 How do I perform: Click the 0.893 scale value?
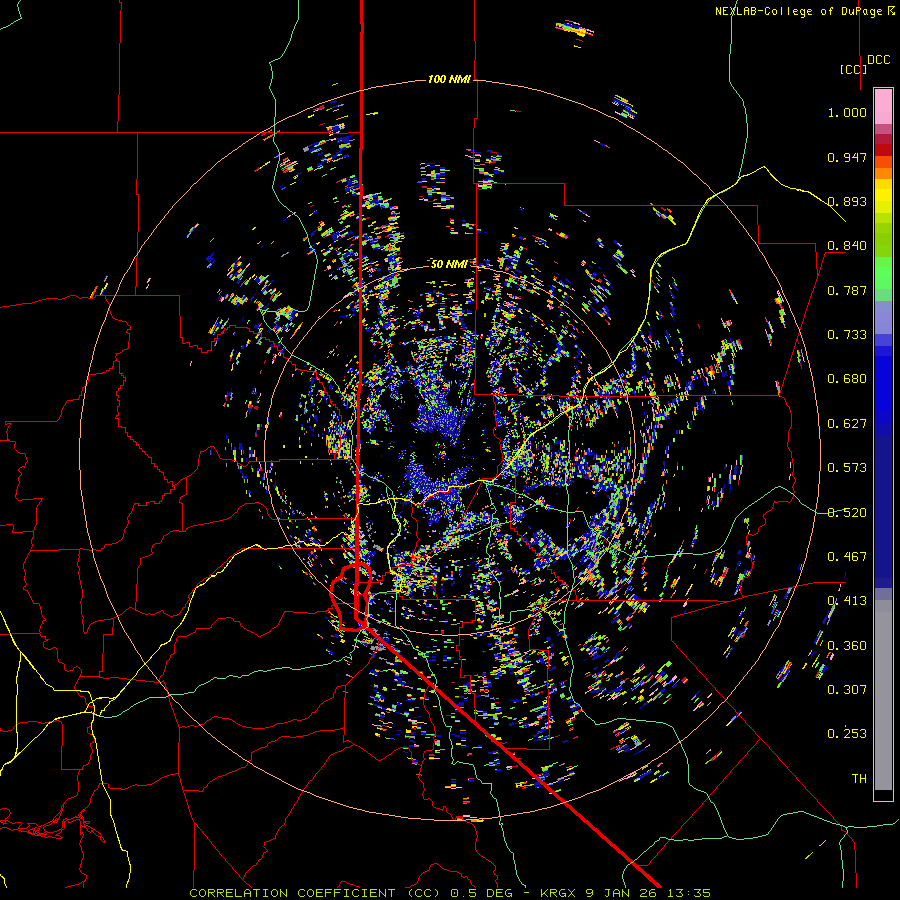click(x=847, y=201)
